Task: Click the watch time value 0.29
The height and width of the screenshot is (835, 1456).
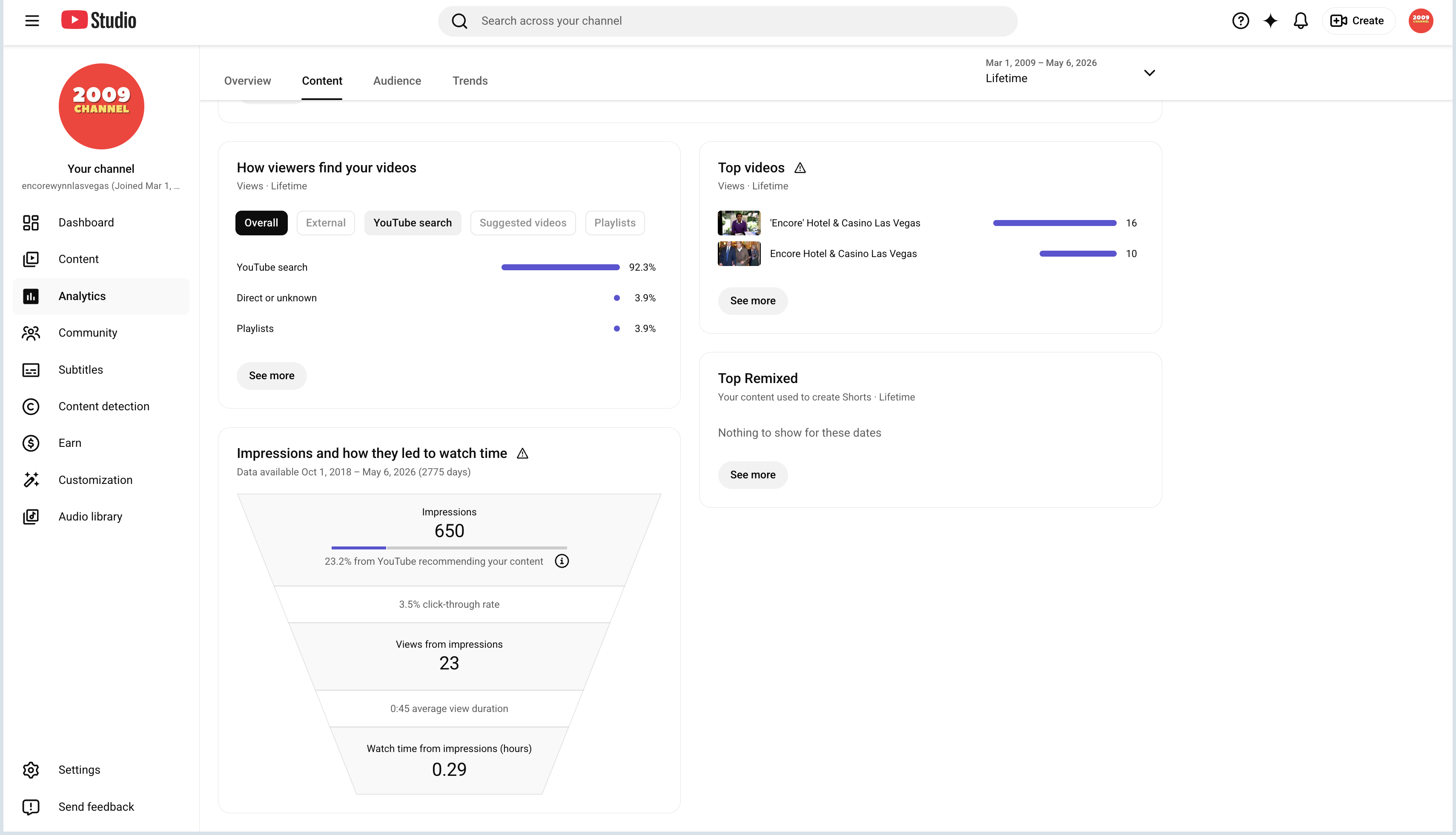Action: click(x=449, y=769)
